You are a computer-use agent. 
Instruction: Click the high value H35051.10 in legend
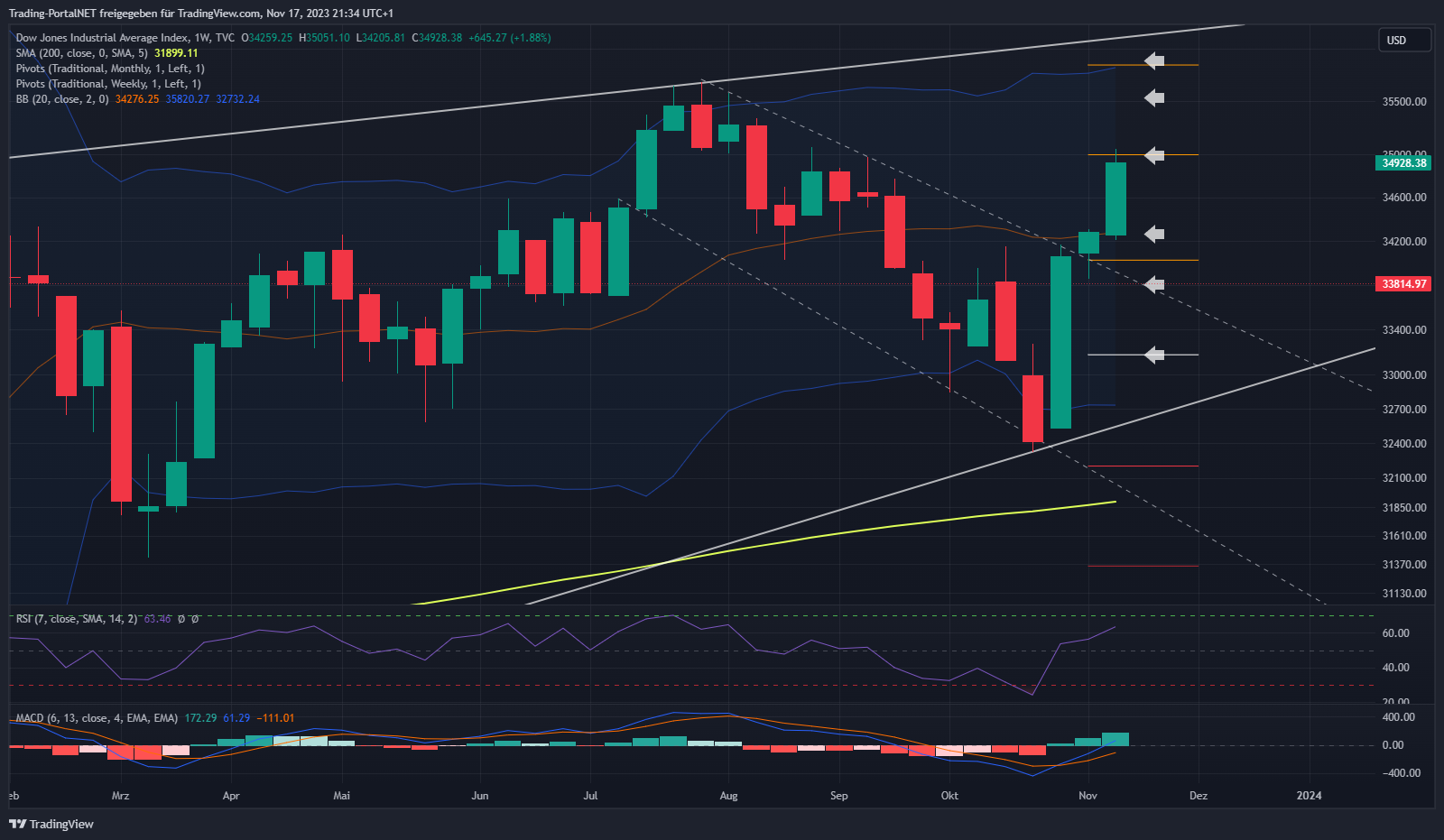[x=324, y=38]
